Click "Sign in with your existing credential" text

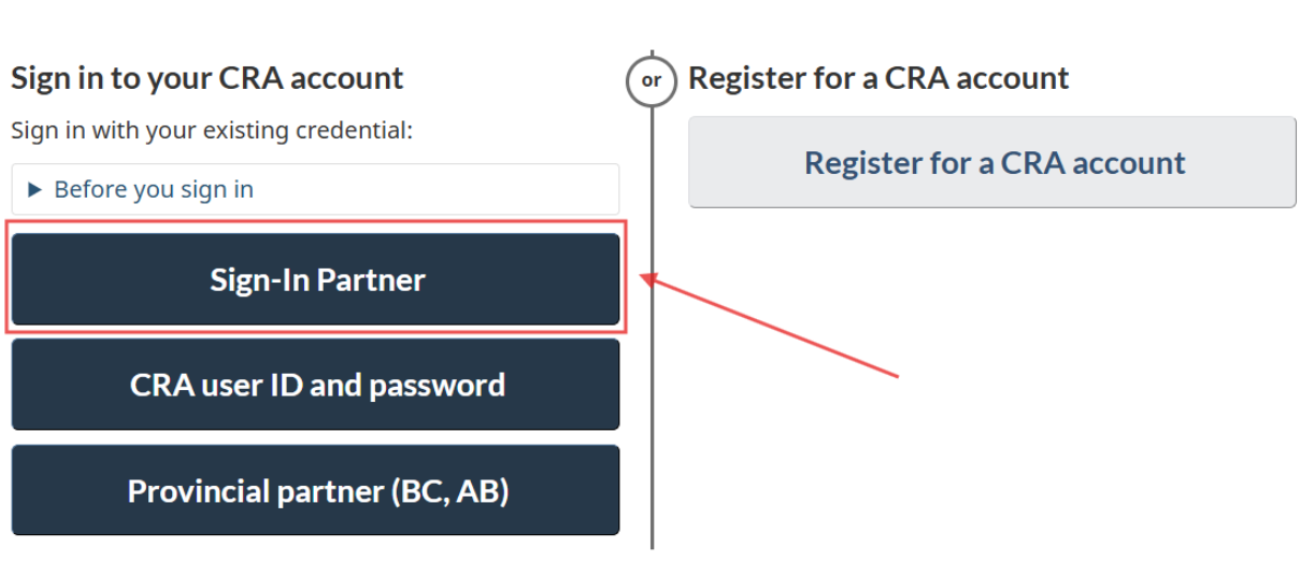click(211, 130)
